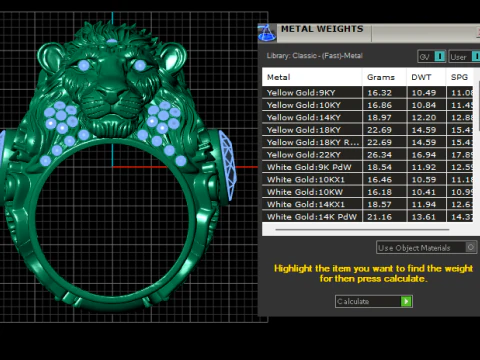Click the lion ring model in viewport
This screenshot has height=360, width=480.
coord(117,167)
